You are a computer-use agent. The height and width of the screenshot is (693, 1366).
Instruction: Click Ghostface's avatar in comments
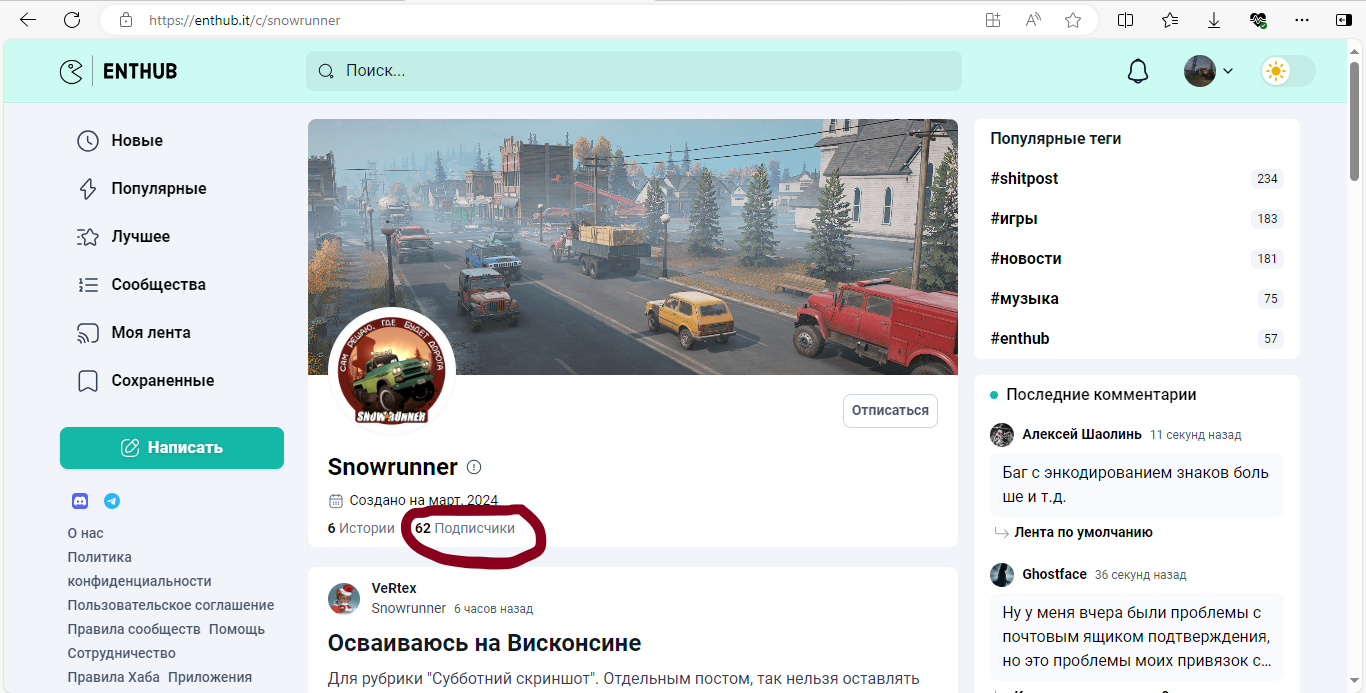coord(1002,574)
